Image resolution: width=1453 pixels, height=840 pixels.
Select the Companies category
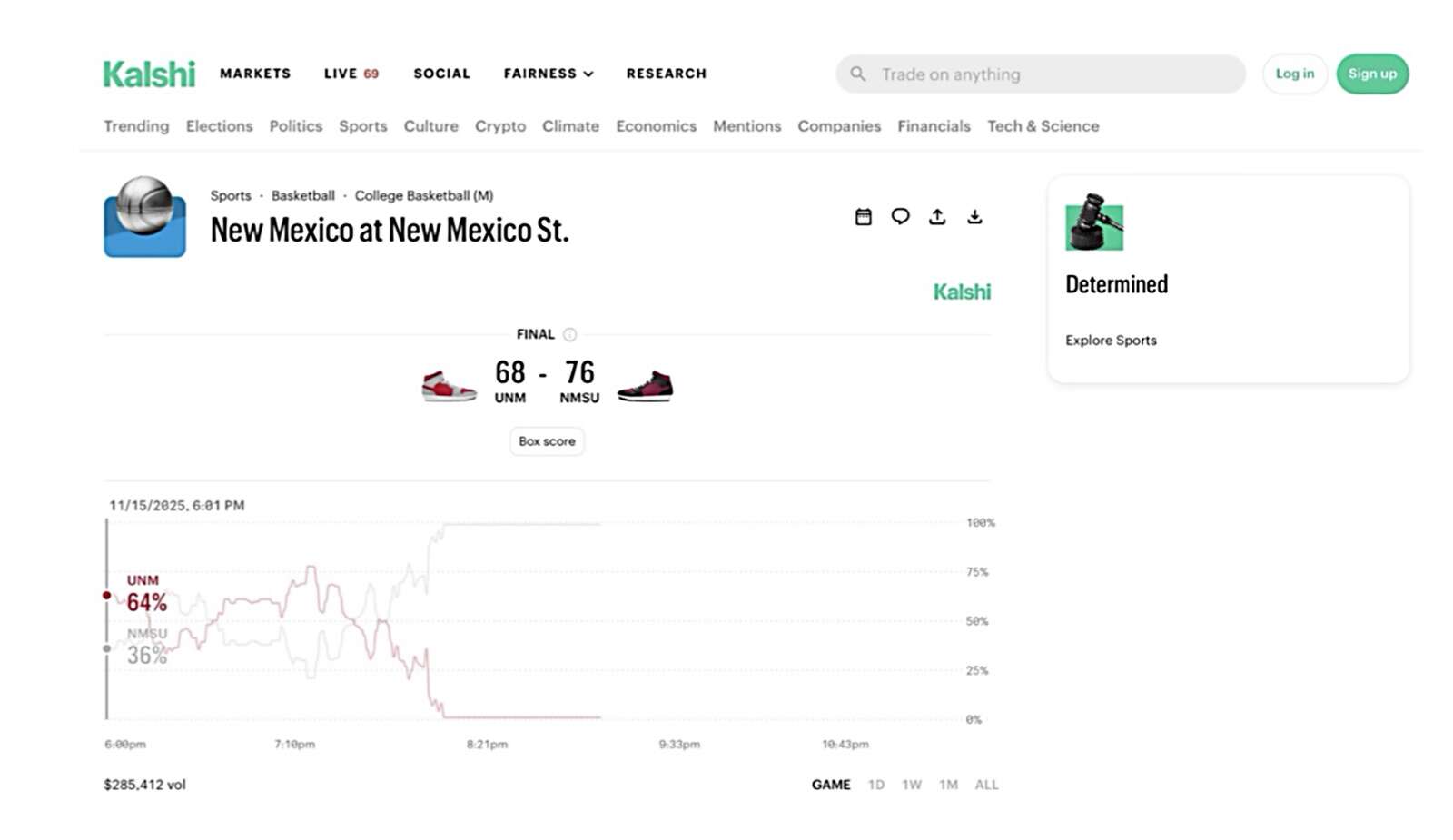point(839,126)
